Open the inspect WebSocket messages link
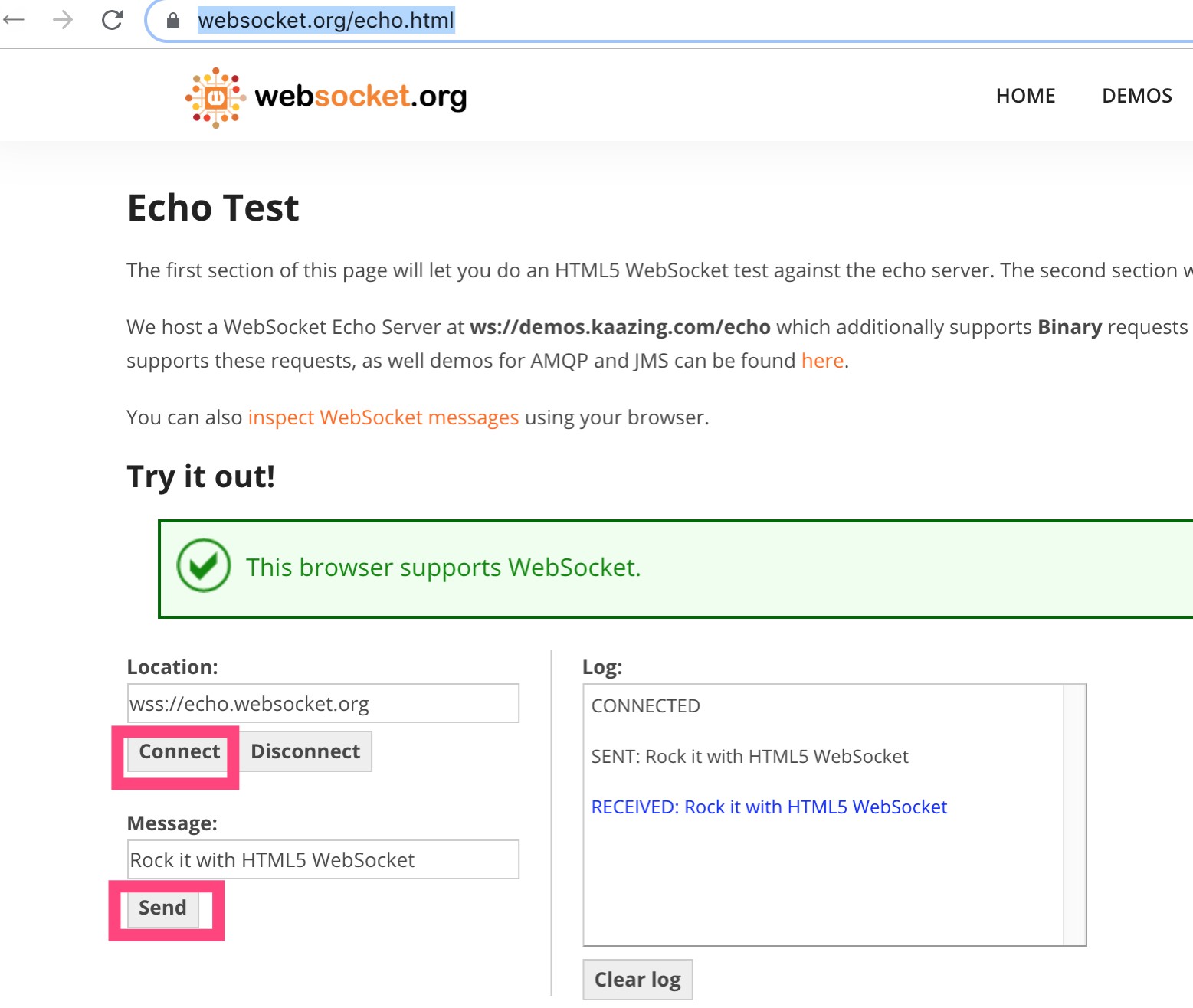The height and width of the screenshot is (1008, 1193). tap(383, 417)
